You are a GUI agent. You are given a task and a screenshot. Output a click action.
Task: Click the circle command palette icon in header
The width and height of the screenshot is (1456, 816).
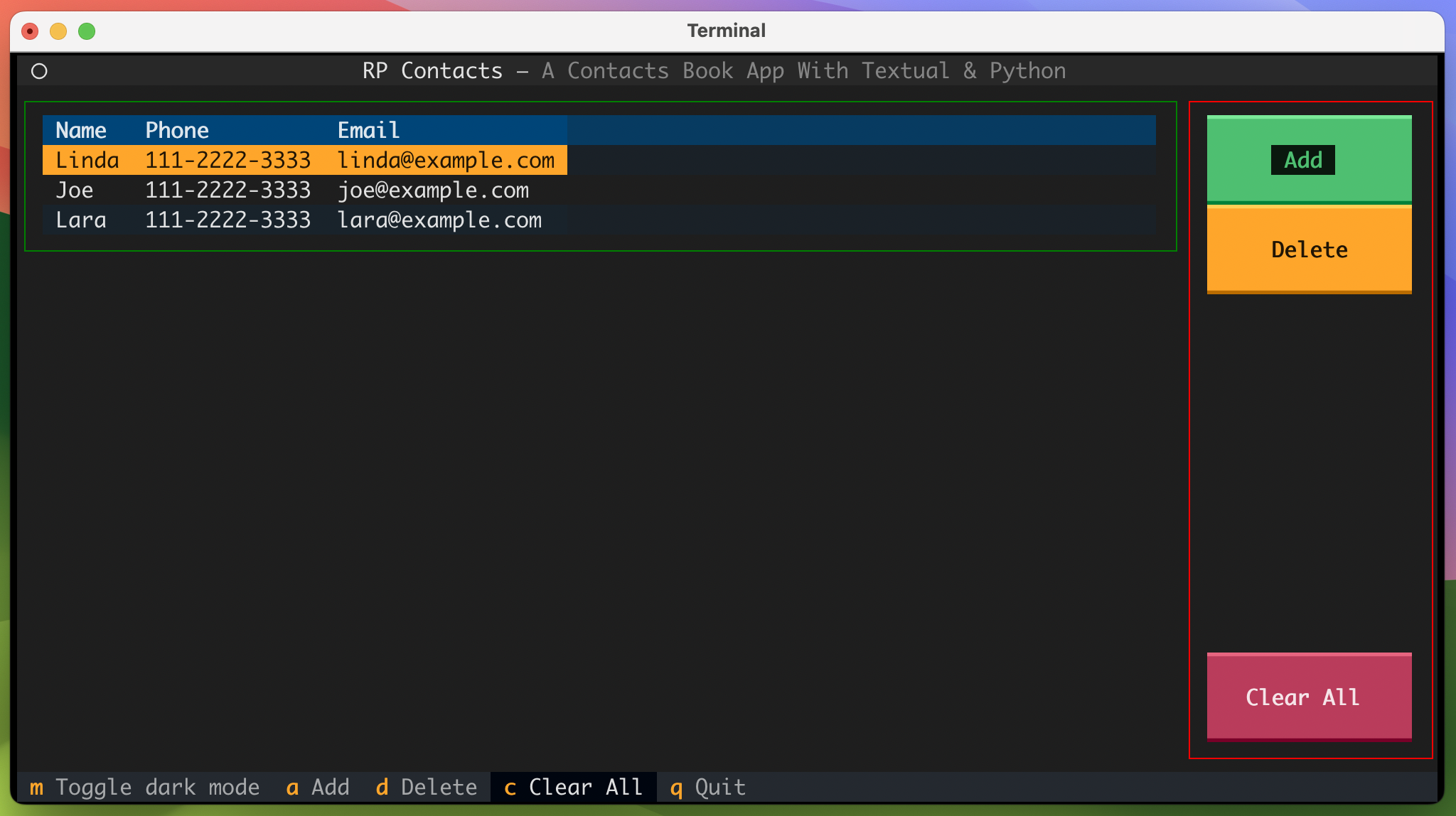click(x=40, y=71)
